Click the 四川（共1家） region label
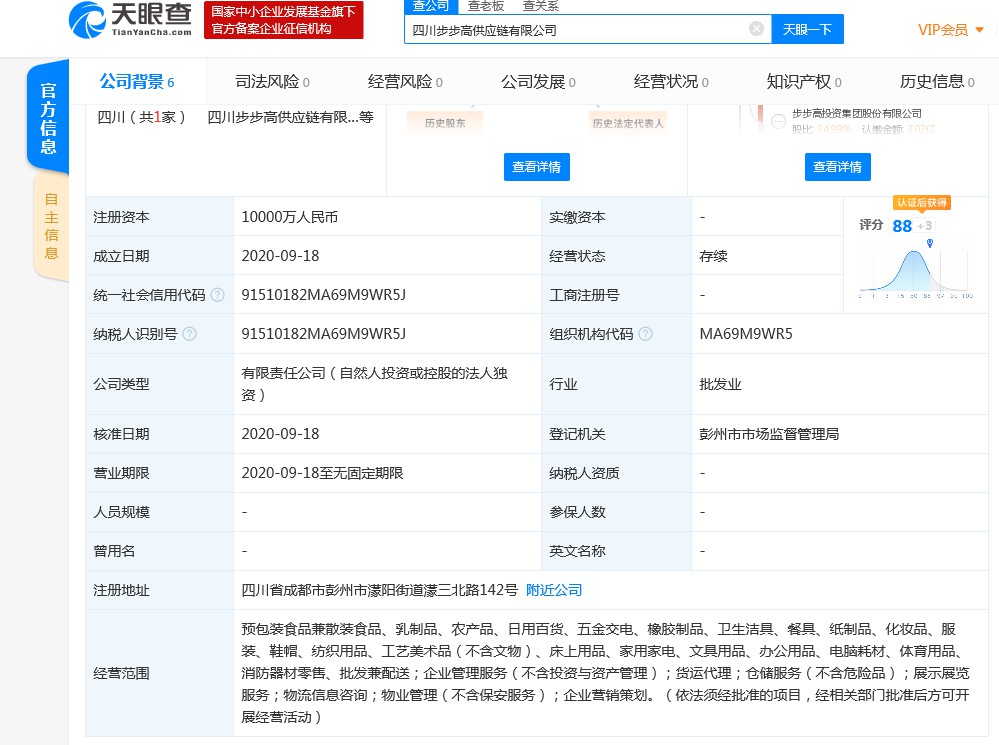 [x=141, y=117]
